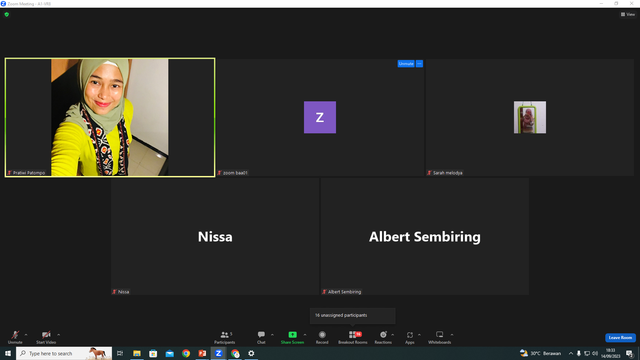Open PowerPoint from the taskbar
640x360 pixels.
coord(202,353)
